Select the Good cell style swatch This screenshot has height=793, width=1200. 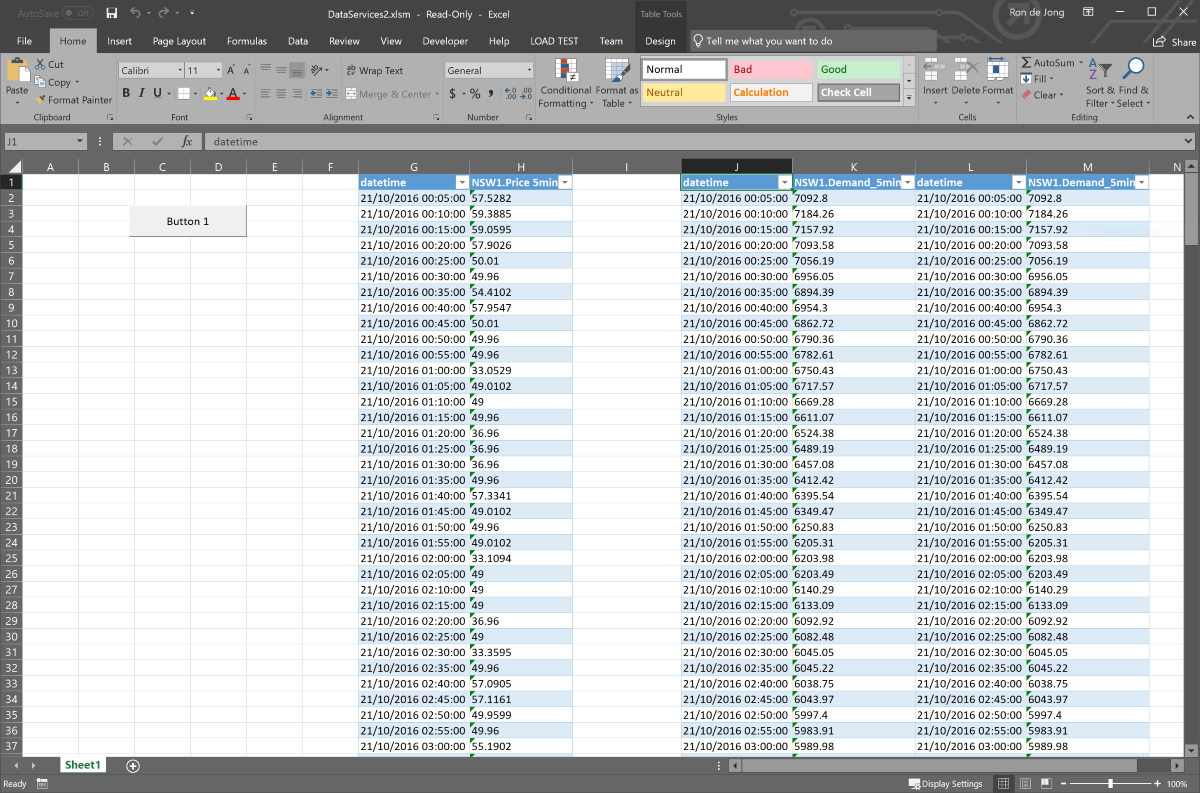[858, 70]
